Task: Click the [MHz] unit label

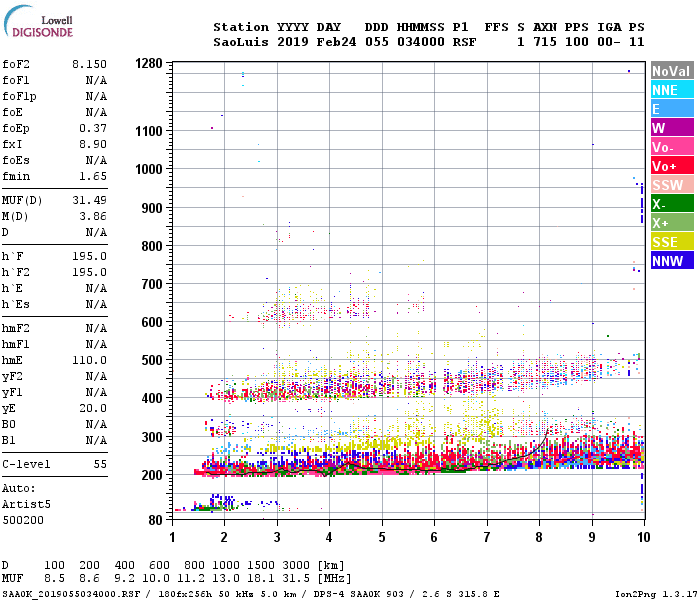Action: click(334, 579)
